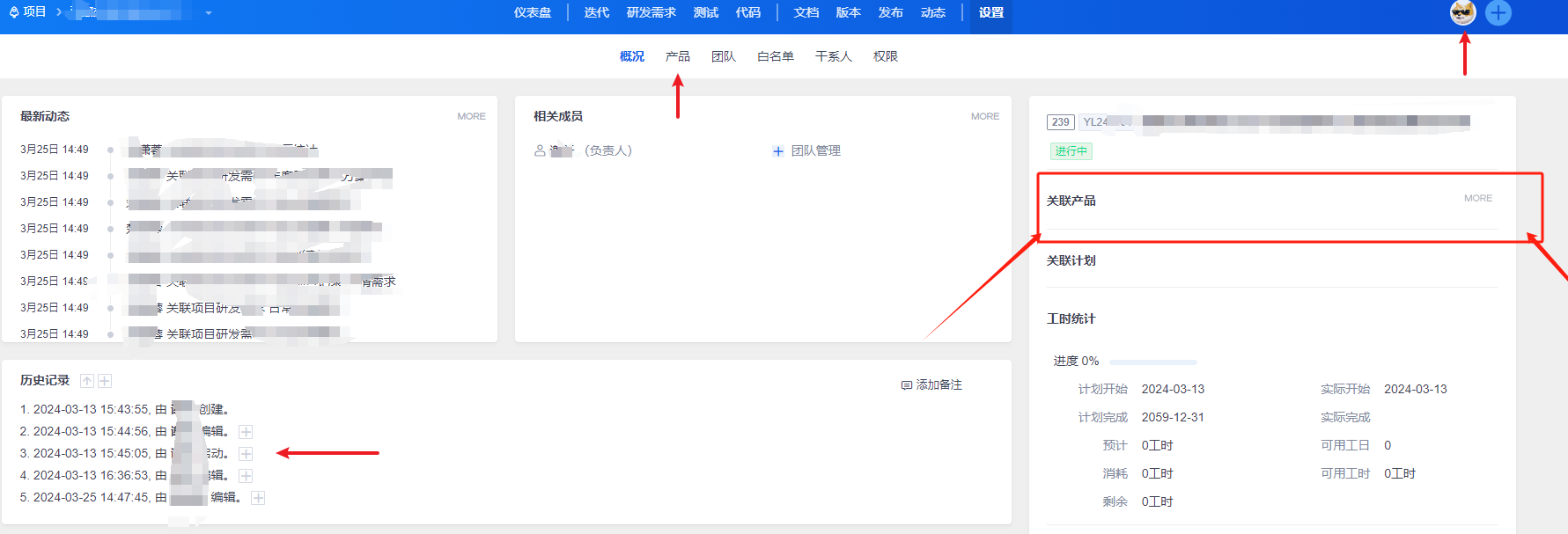Switch to the 产品 sub-tab
Image resolution: width=1568 pixels, height=534 pixels.
(x=678, y=56)
